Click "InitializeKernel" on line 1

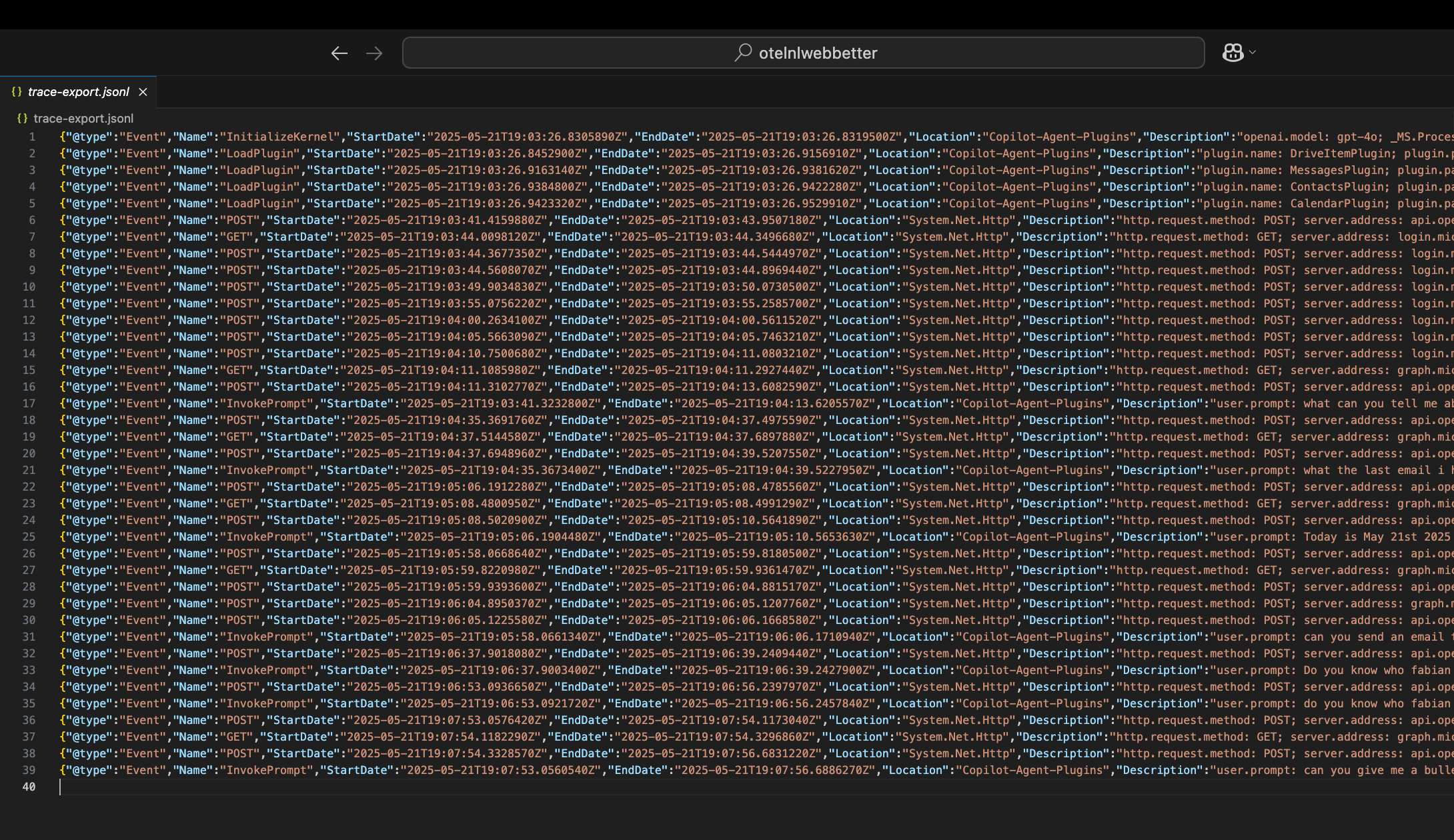click(x=280, y=137)
